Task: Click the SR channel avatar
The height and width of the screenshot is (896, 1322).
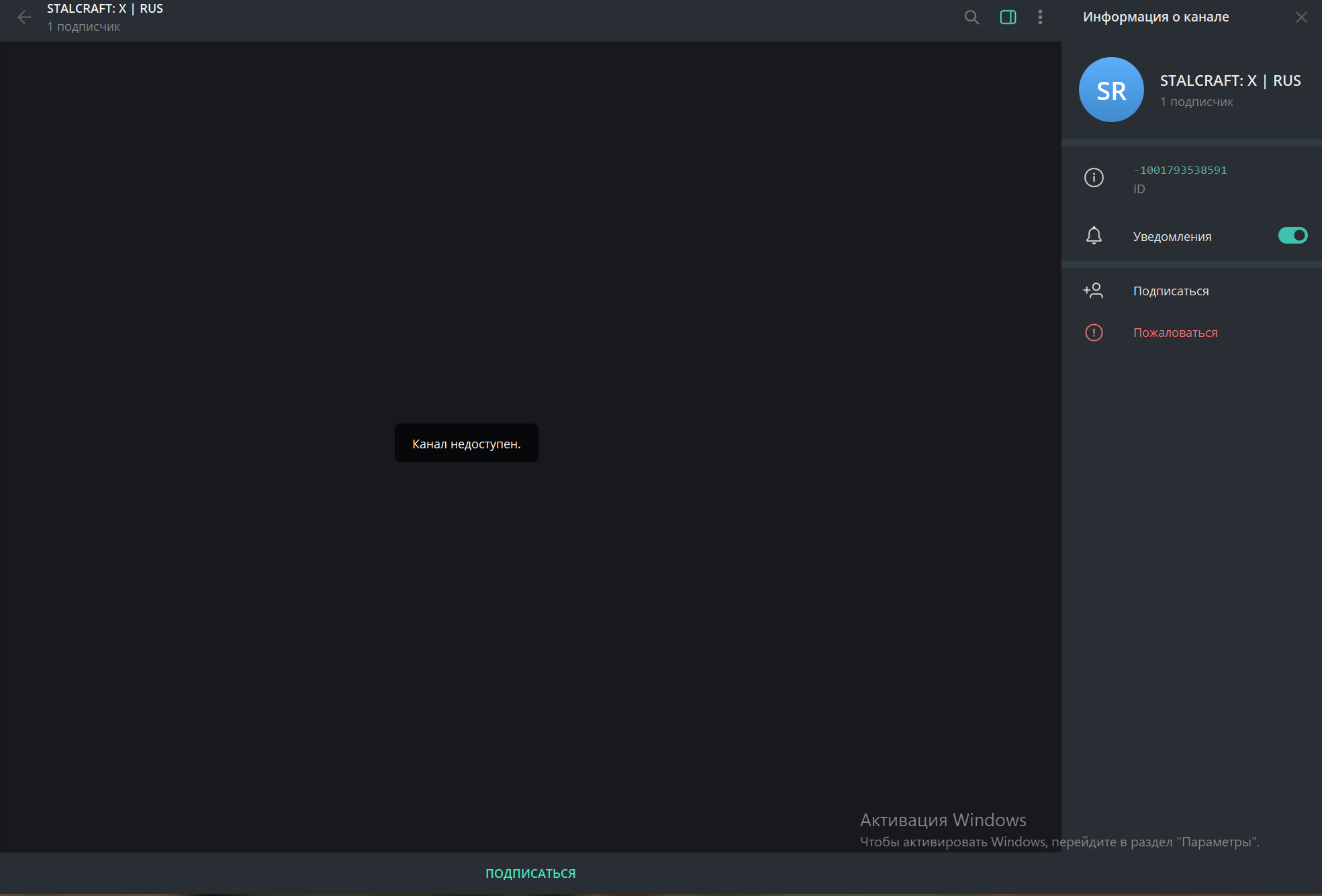Action: 1111,89
